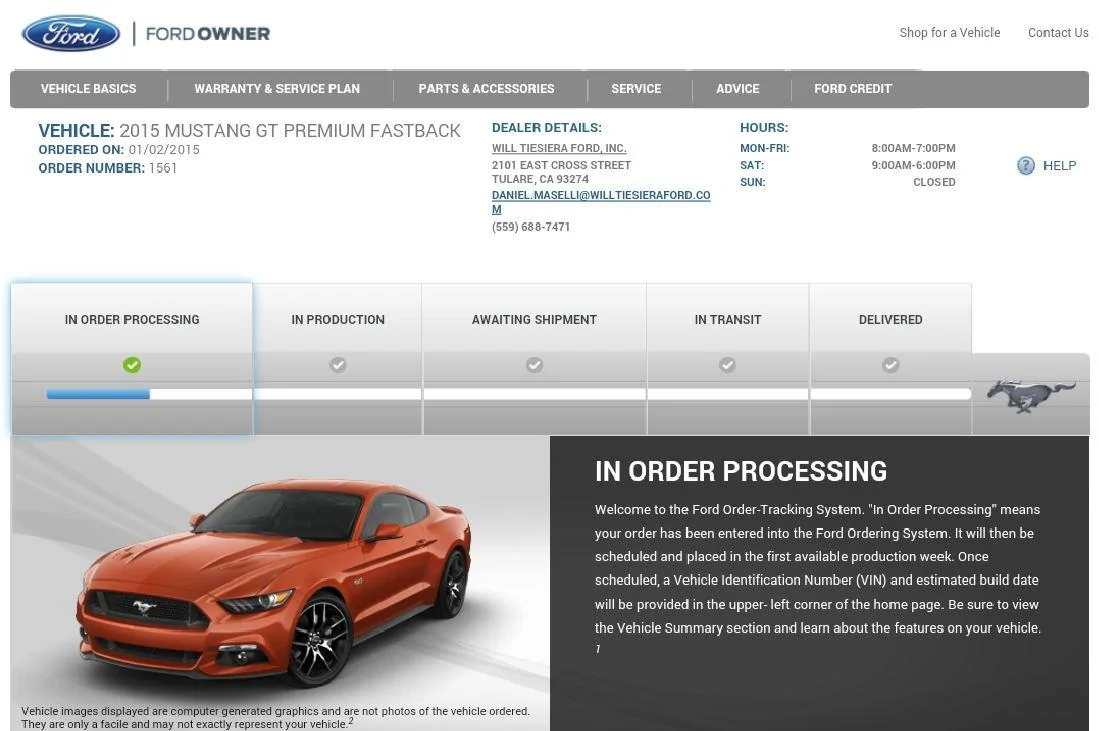The height and width of the screenshot is (731, 1099).
Task: Click the Mon-Fri hours 8:00AM-7:00PM
Action: pyautogui.click(x=913, y=149)
